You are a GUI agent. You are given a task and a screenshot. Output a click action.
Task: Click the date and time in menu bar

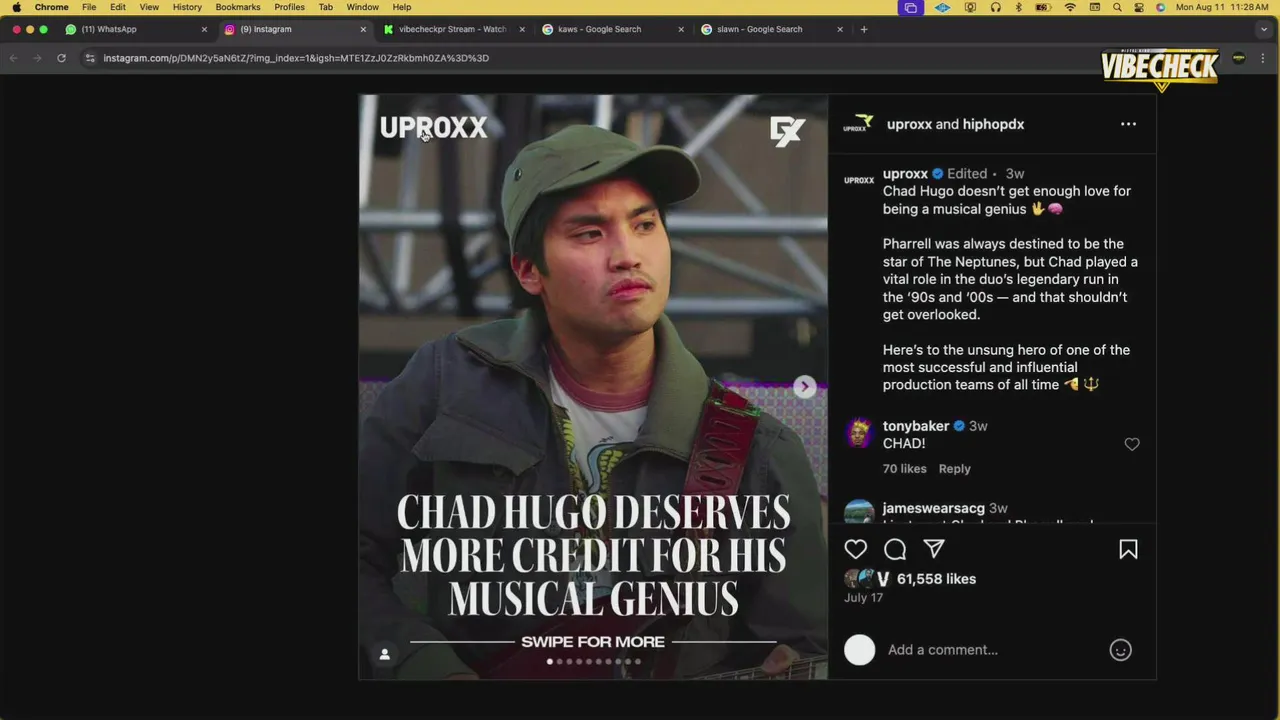pyautogui.click(x=1222, y=7)
